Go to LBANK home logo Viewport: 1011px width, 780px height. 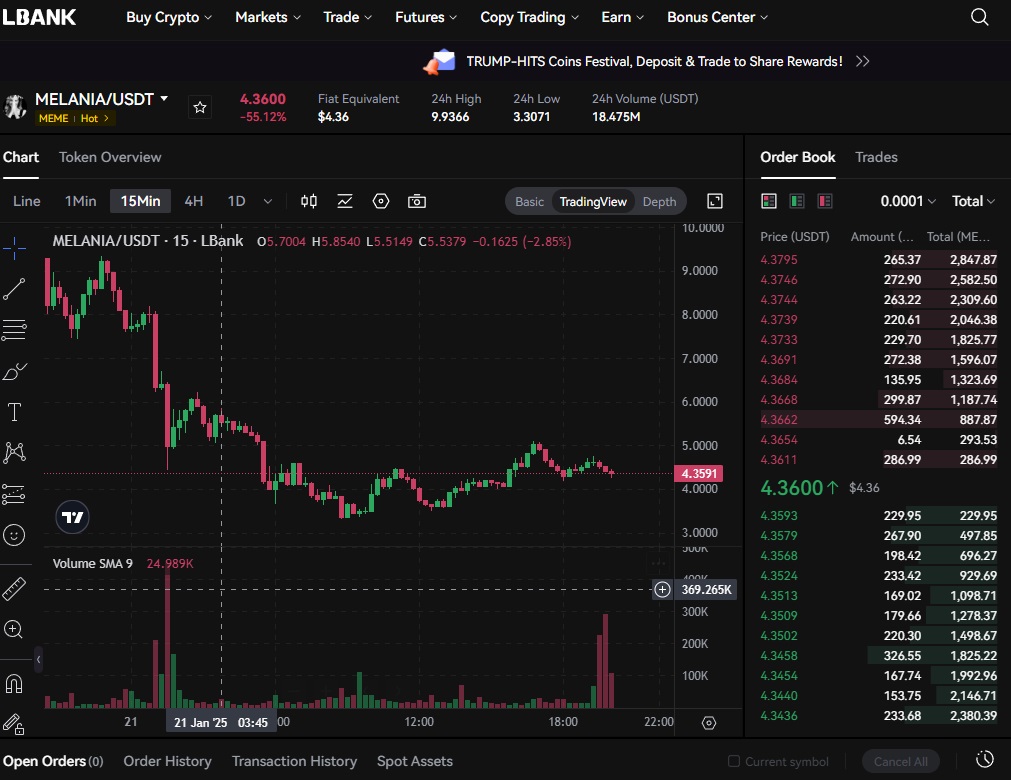39,17
